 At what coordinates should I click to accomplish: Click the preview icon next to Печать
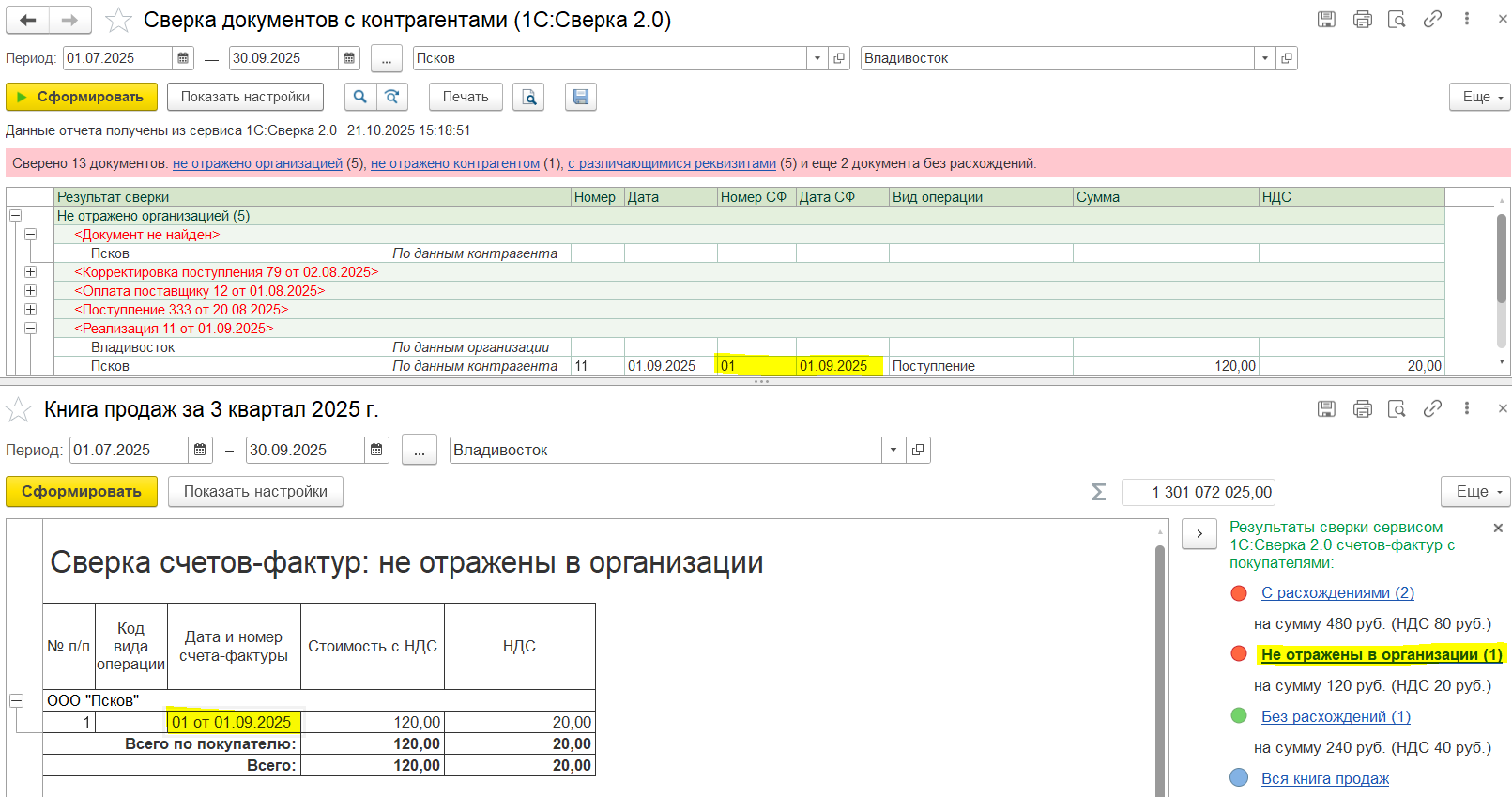(529, 97)
